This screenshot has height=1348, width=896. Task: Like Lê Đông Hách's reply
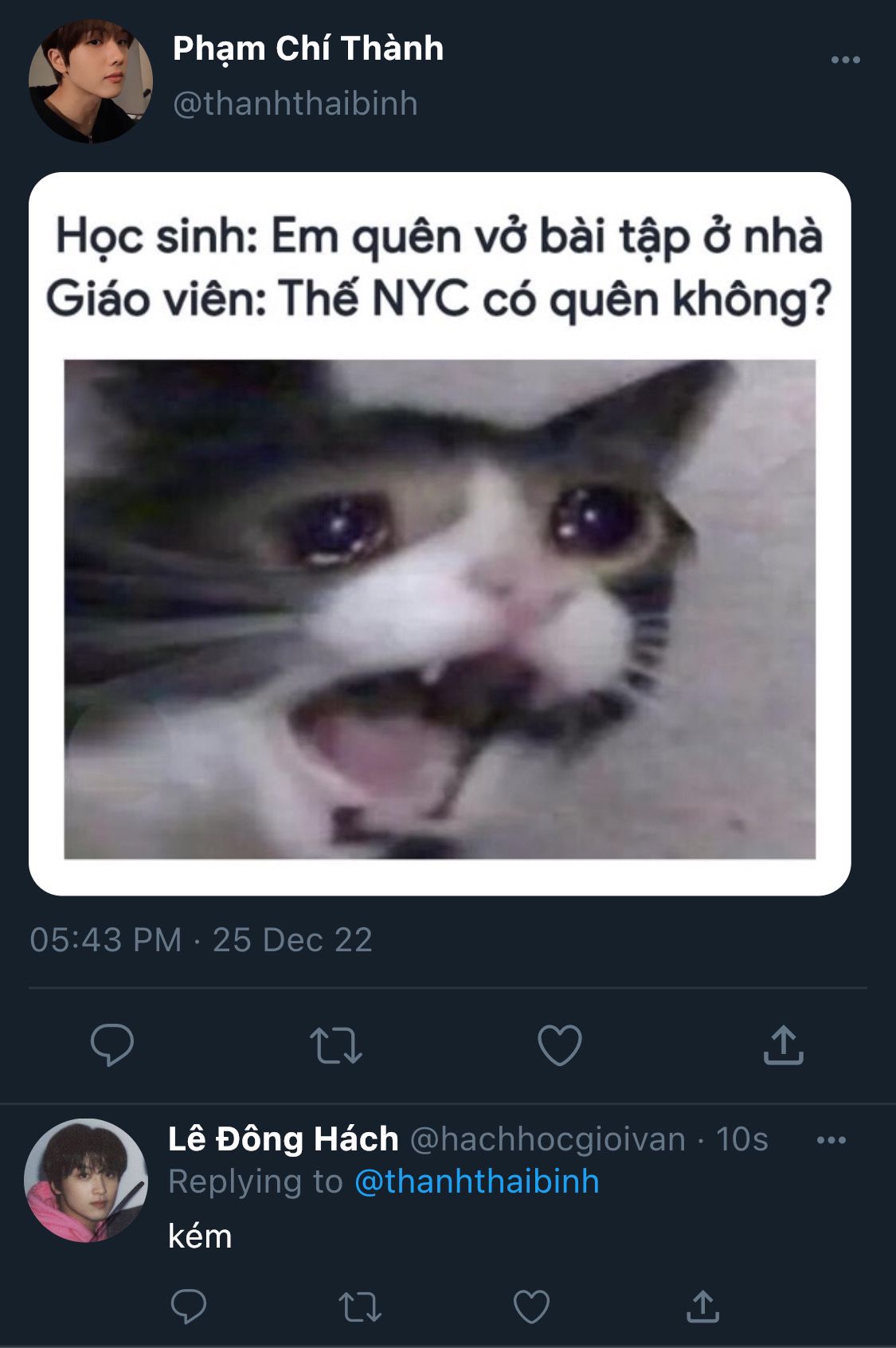point(531,1307)
